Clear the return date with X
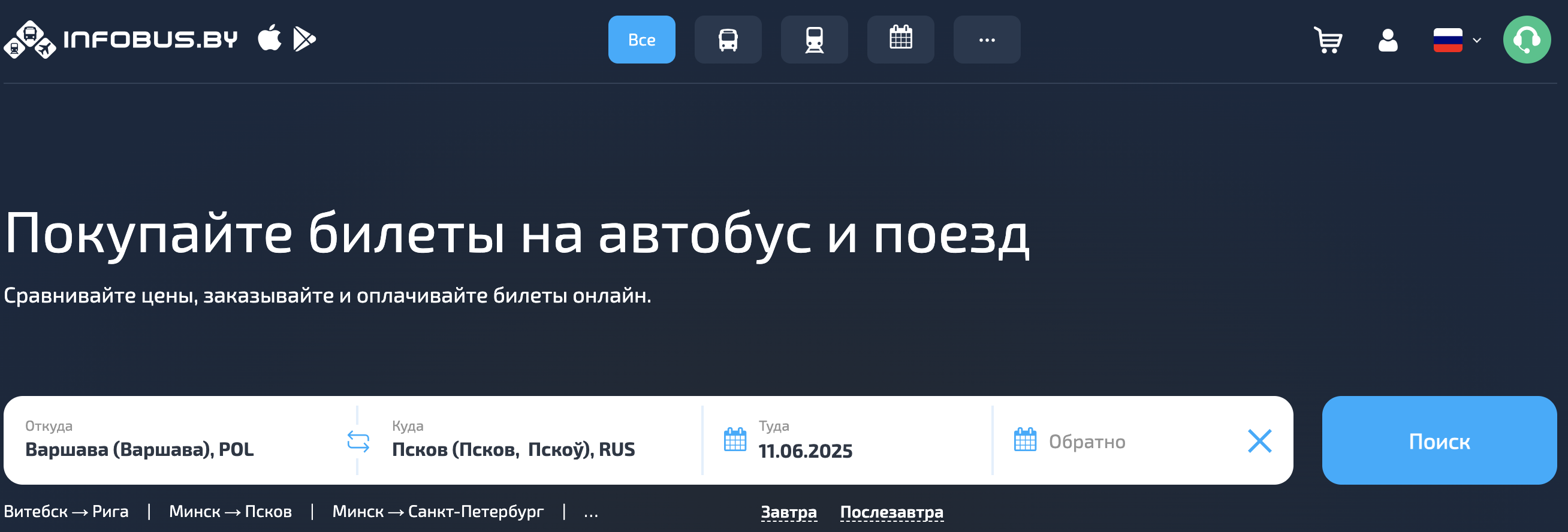The image size is (1568, 532). [x=1259, y=441]
